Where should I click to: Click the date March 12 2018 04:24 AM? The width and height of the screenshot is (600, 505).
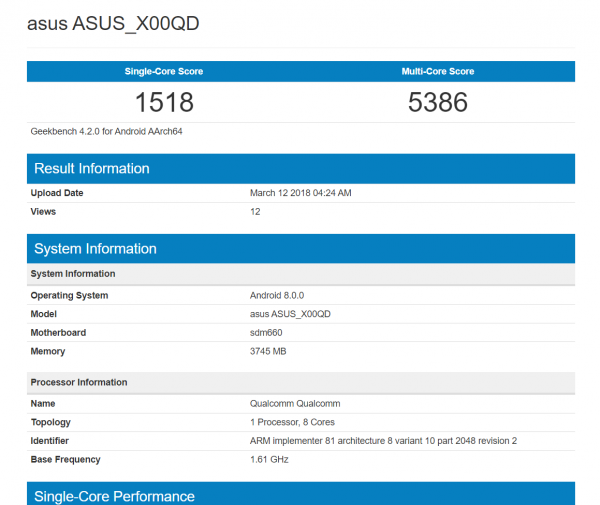301,193
